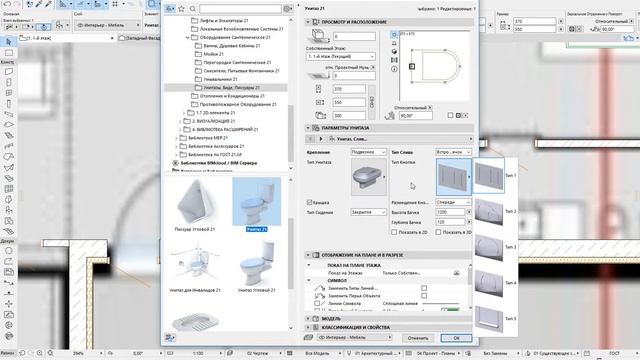The width and height of the screenshot is (640, 360).
Task: Select the Marquee tool in toolbox
Action: (x=9, y=53)
